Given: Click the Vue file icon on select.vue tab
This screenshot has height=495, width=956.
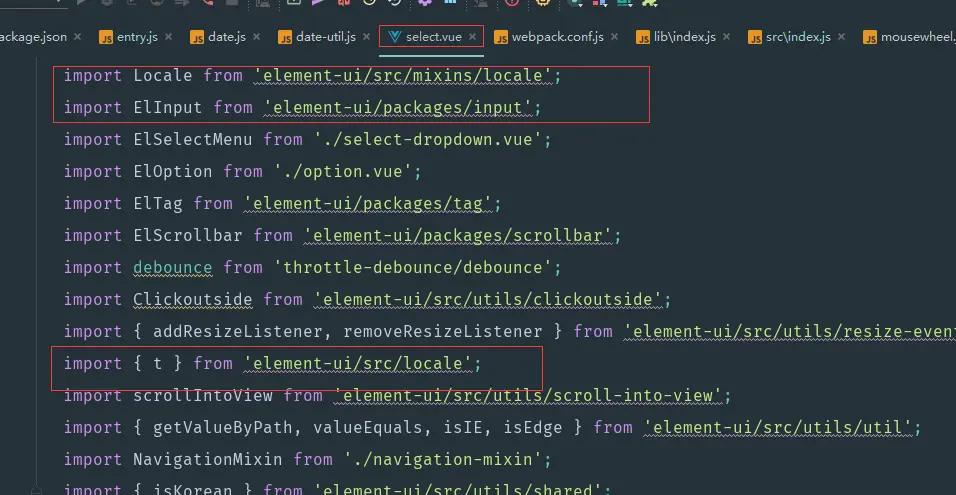Looking at the screenshot, I should (x=394, y=37).
